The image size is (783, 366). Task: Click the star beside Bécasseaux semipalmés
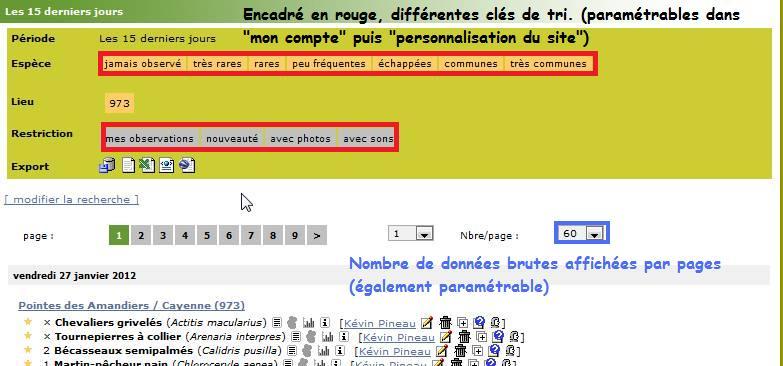pyautogui.click(x=28, y=350)
